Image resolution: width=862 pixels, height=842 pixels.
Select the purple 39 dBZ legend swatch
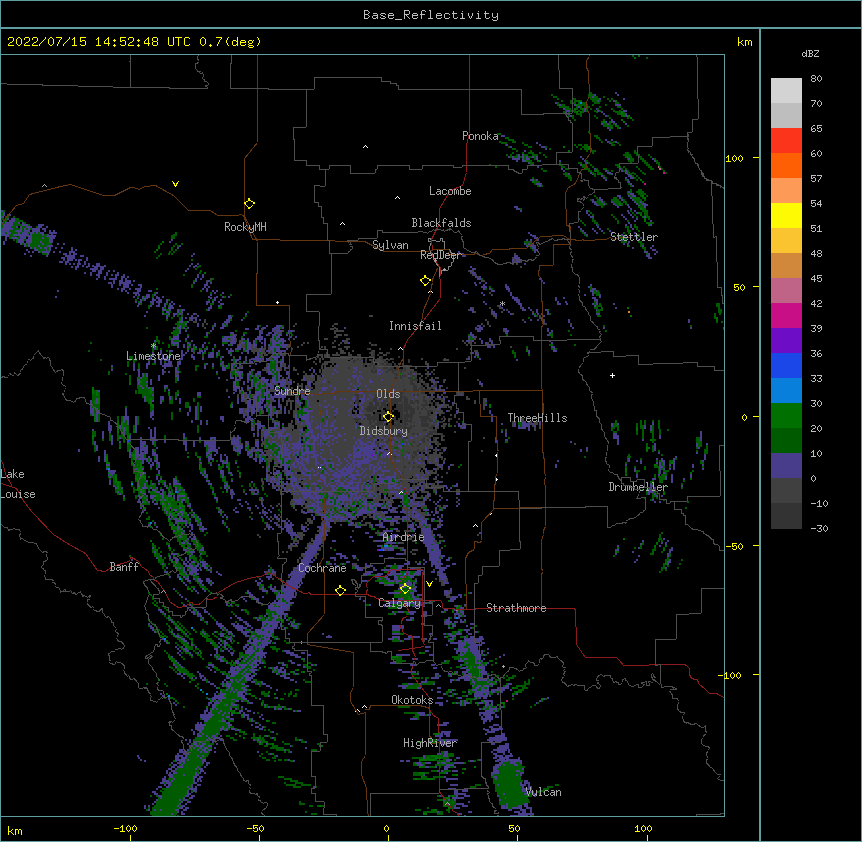point(786,340)
